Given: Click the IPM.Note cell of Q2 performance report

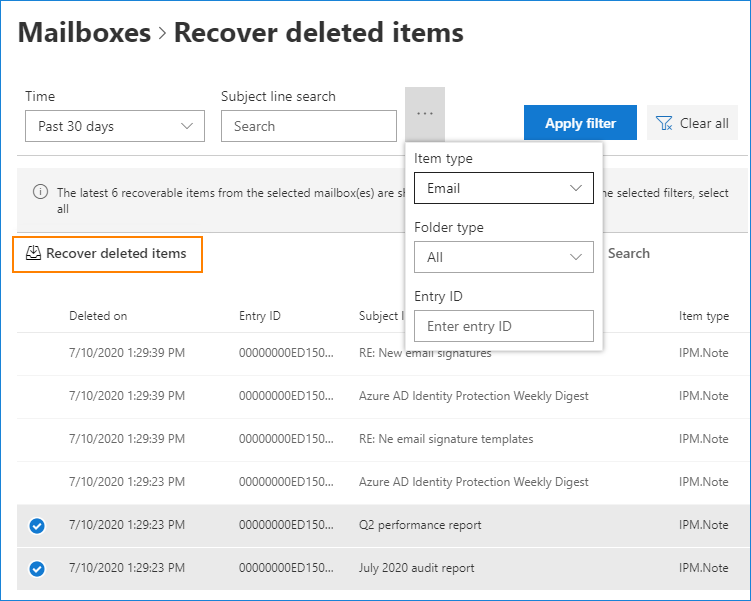Looking at the screenshot, I should click(703, 525).
